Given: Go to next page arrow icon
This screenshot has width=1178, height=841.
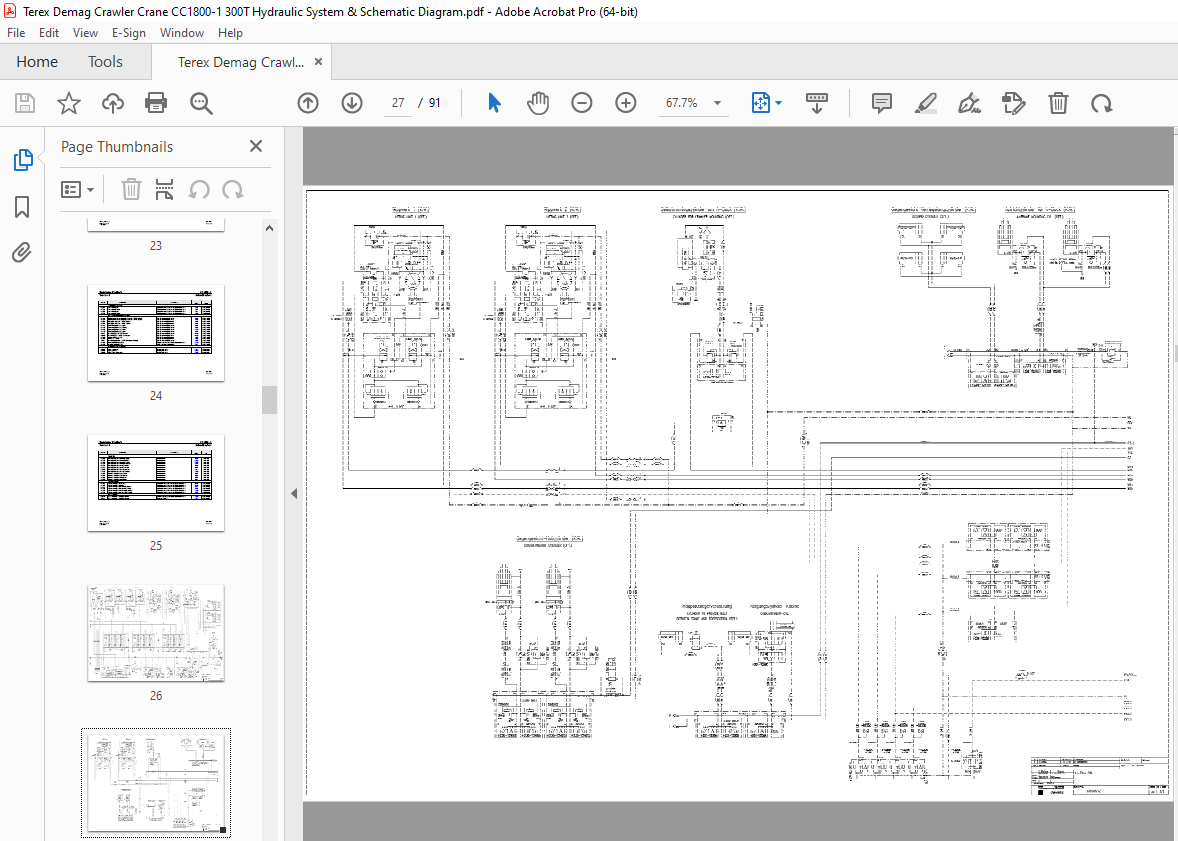Looking at the screenshot, I should pyautogui.click(x=352, y=103).
